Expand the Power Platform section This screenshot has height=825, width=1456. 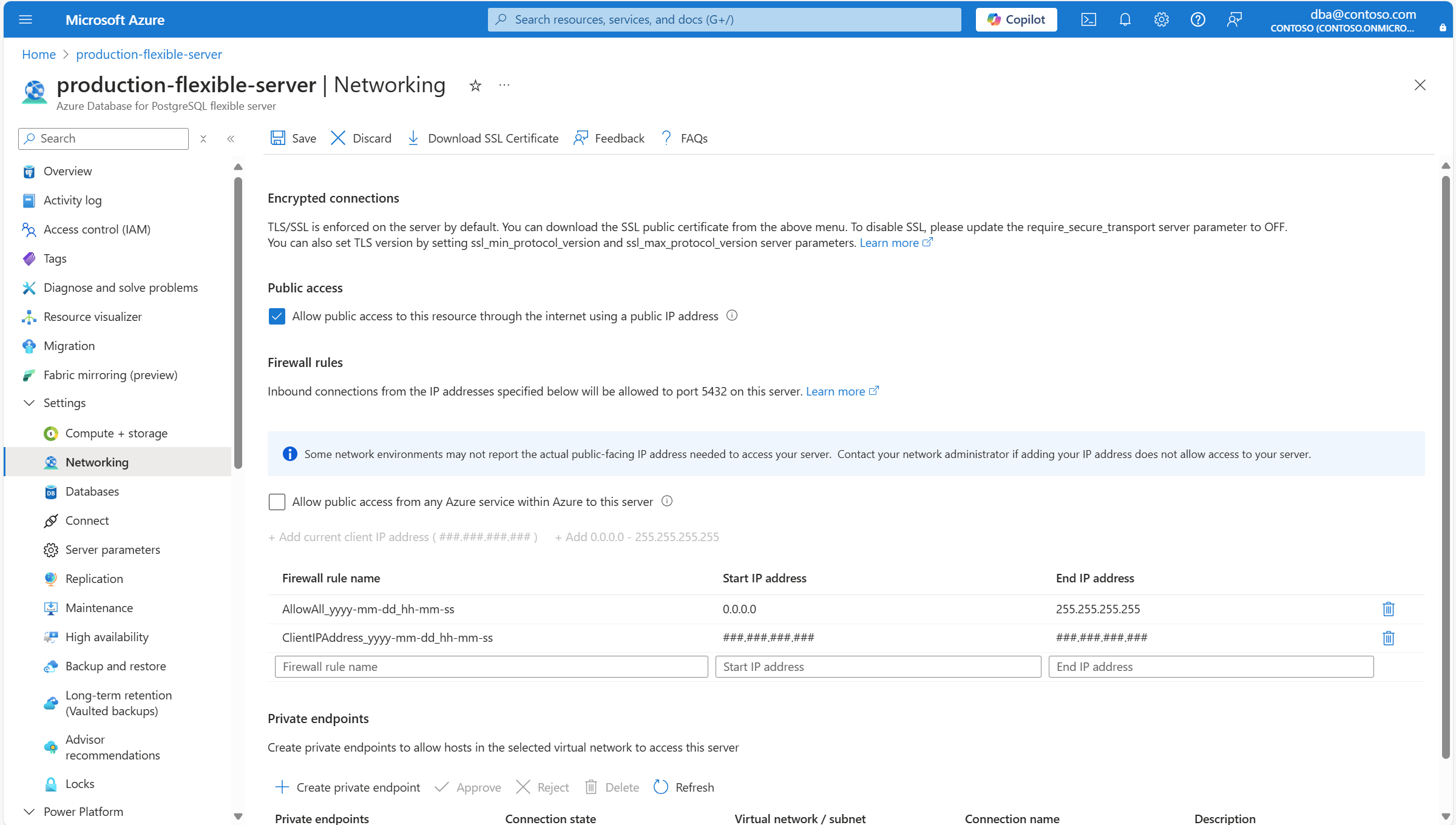(x=29, y=811)
